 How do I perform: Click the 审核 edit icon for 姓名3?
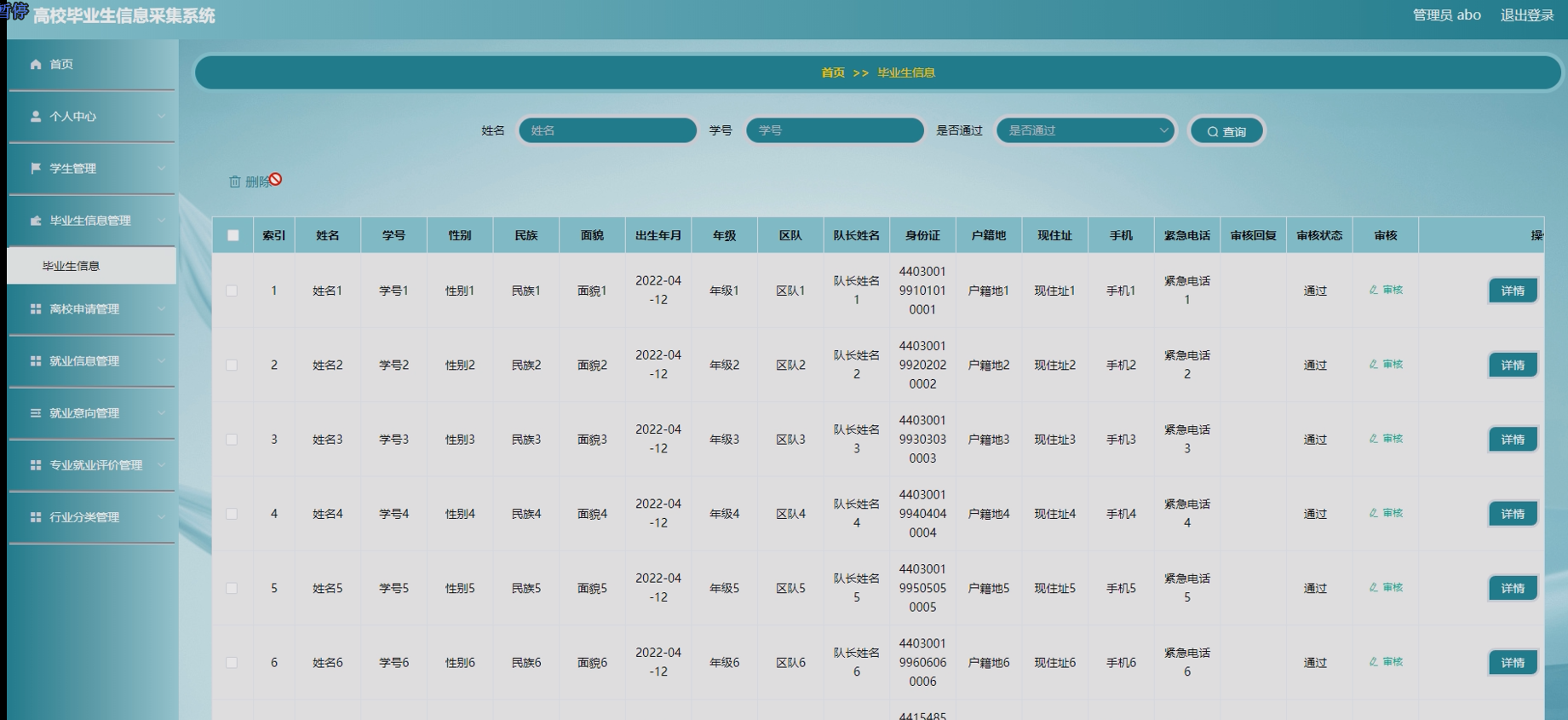[1373, 439]
